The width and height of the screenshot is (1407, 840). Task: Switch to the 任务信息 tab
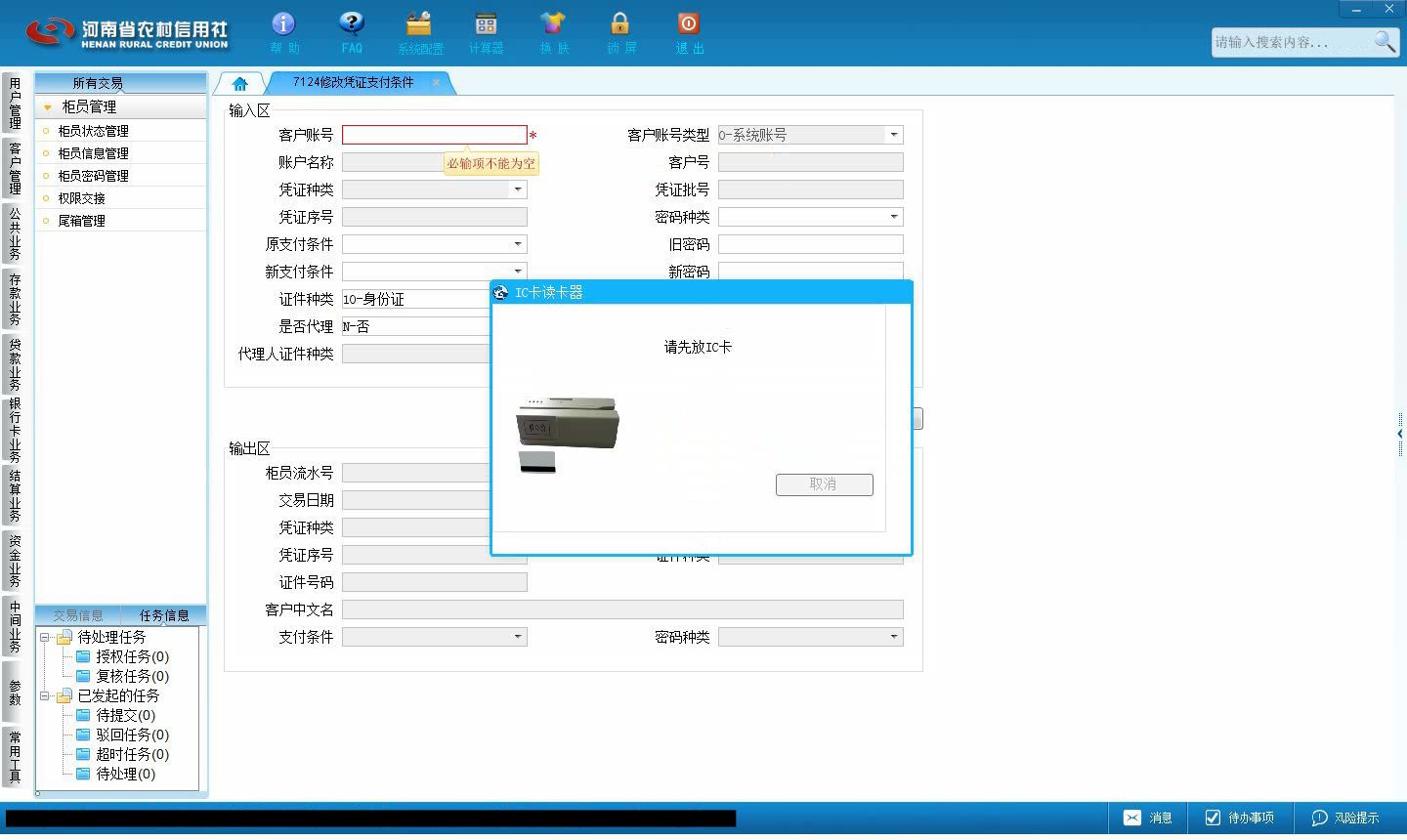coord(164,615)
